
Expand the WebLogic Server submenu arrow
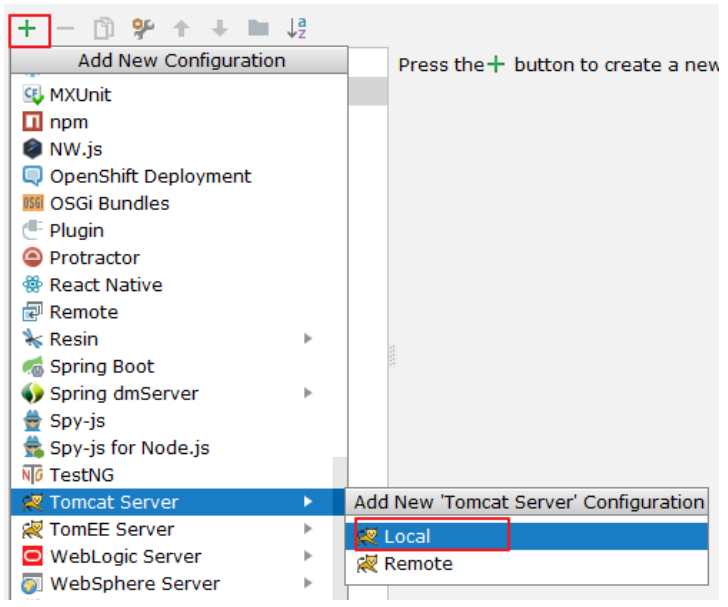[x=308, y=556]
